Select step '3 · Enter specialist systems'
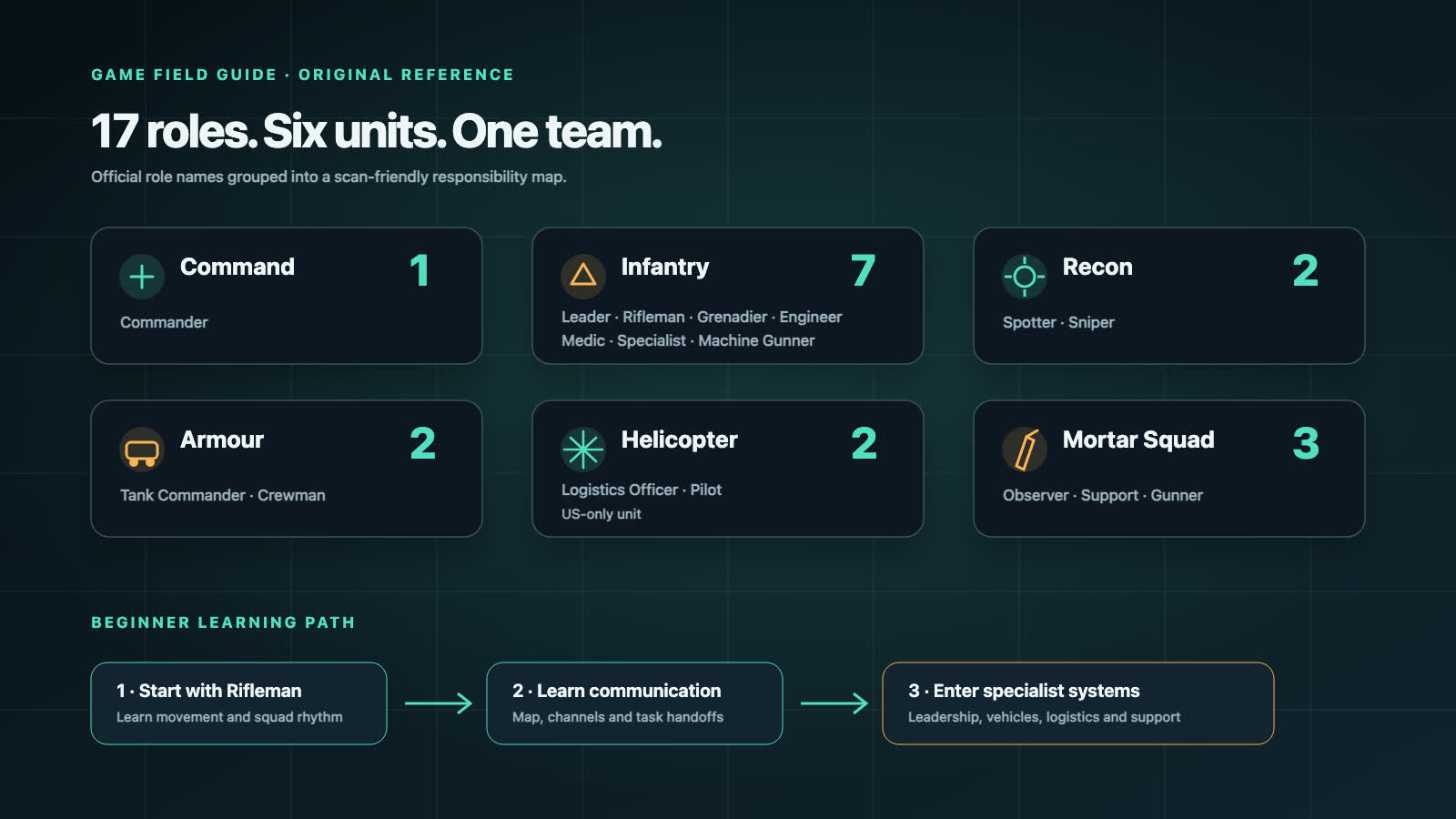 click(1078, 703)
